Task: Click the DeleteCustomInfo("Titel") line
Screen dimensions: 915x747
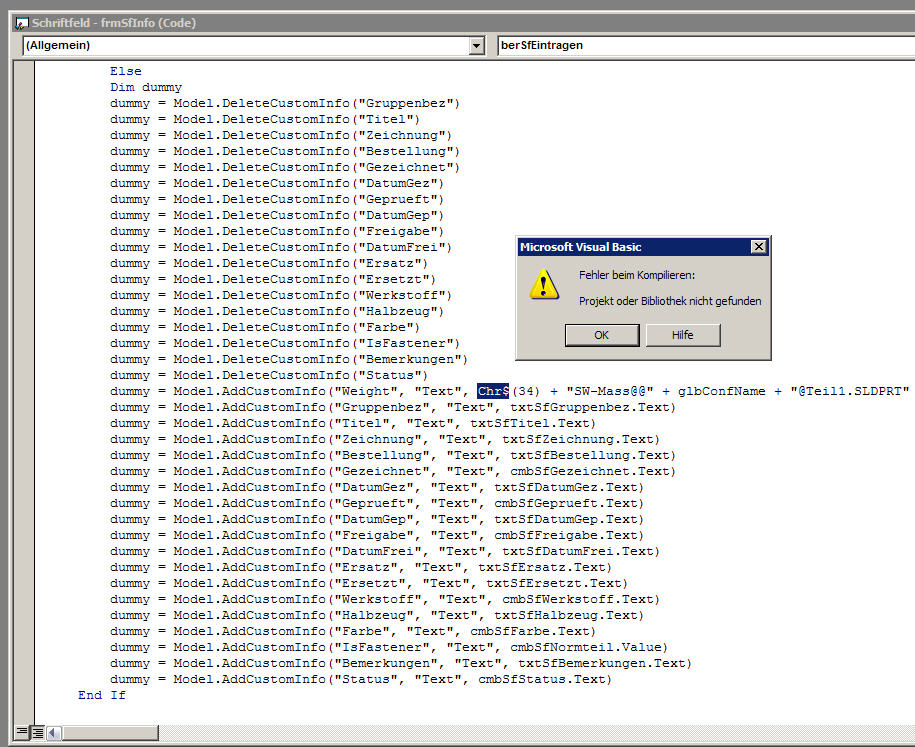Action: 265,119
